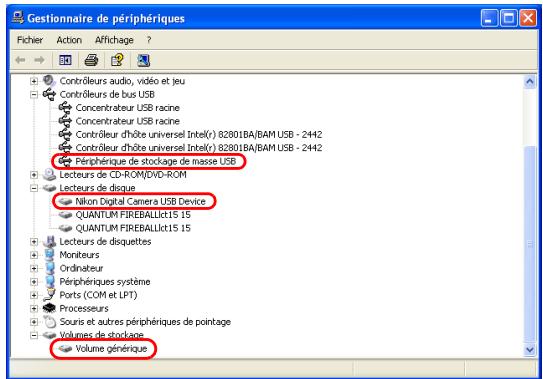Select the Volume générique entry
The height and width of the screenshot is (379, 543).
pos(111,349)
